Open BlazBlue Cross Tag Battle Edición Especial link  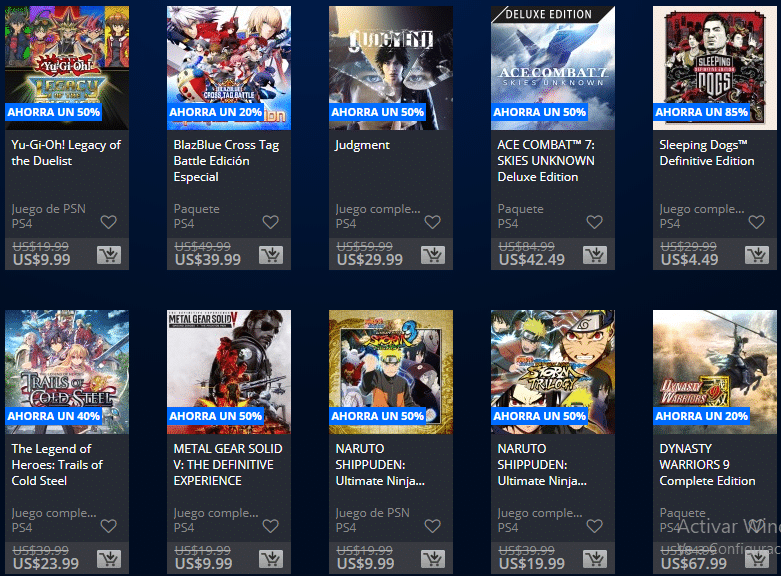click(x=226, y=161)
